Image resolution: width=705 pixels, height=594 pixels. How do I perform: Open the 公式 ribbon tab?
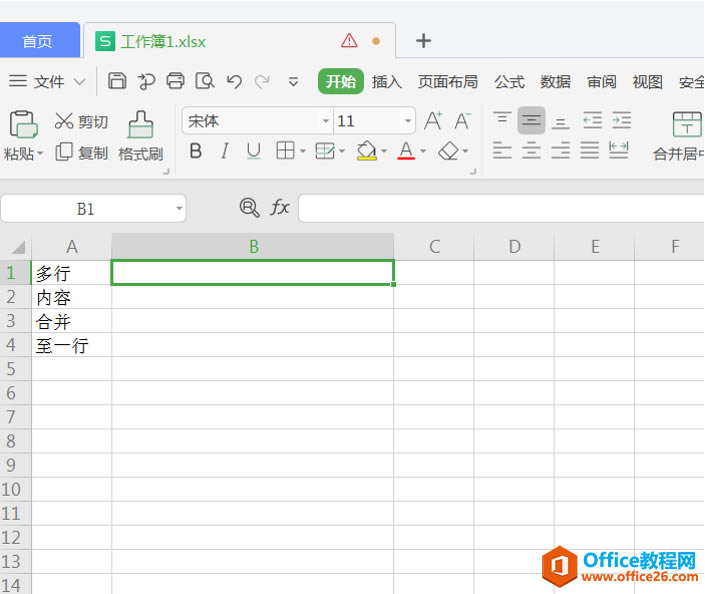[x=509, y=82]
